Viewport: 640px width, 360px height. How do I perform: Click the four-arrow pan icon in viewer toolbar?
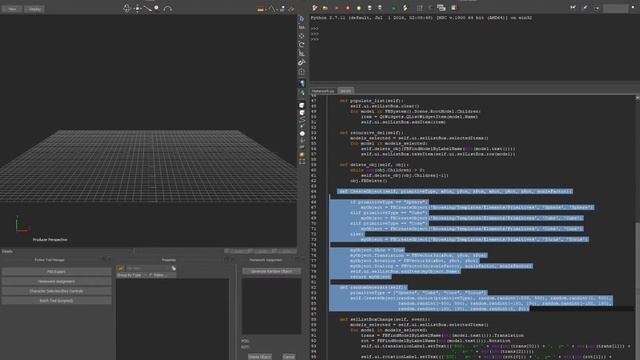point(138,9)
